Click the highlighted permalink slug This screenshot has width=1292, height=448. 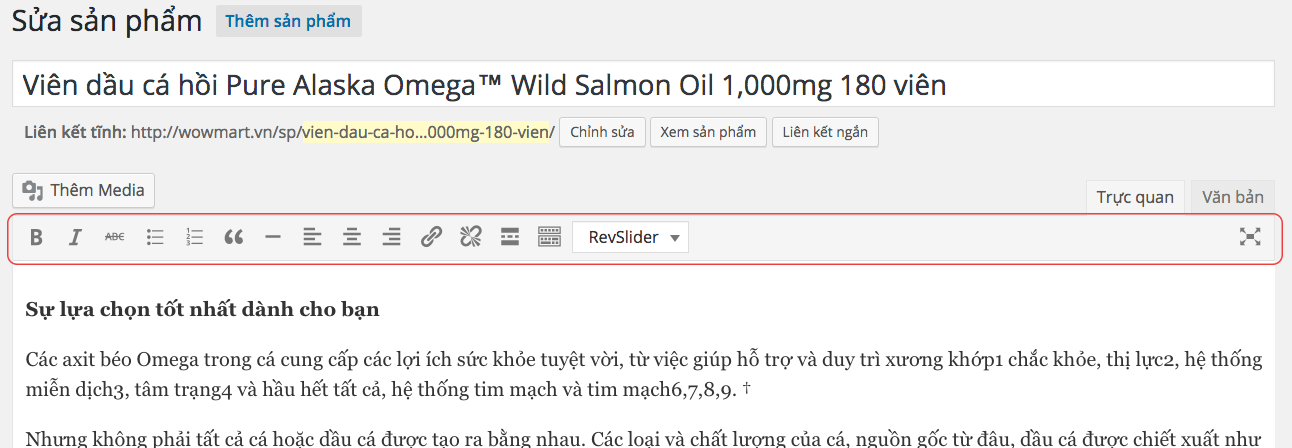[x=428, y=132]
